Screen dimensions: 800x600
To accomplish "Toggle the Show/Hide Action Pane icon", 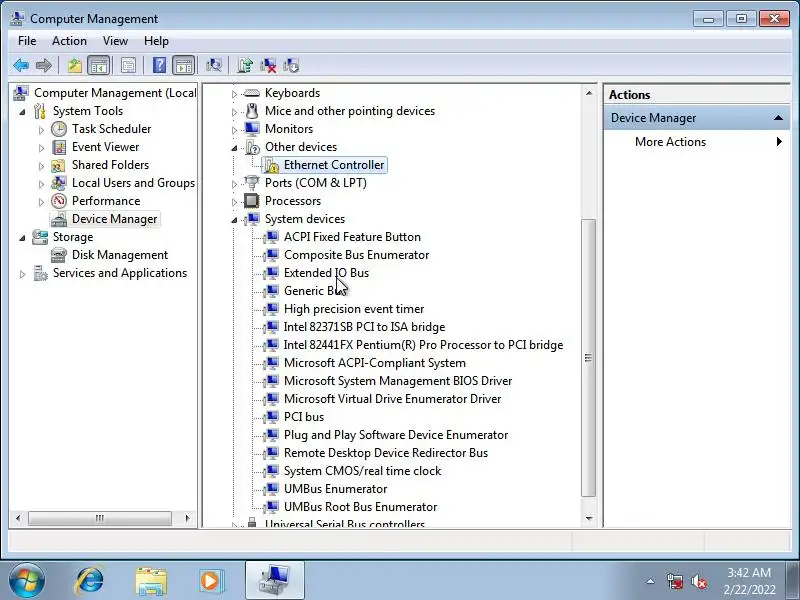I will (x=184, y=65).
